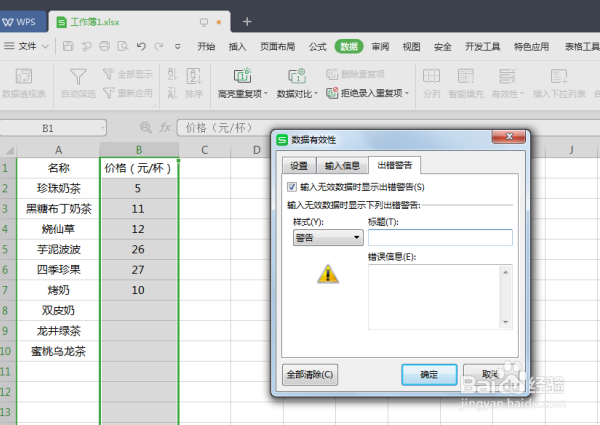Open the 样式 style dropdown showing 警告
Image resolution: width=600 pixels, height=425 pixels.
coord(328,238)
